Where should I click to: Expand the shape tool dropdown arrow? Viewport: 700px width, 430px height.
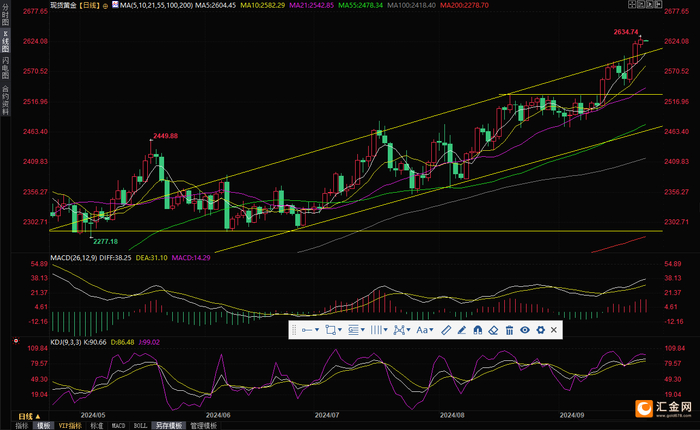(x=340, y=330)
